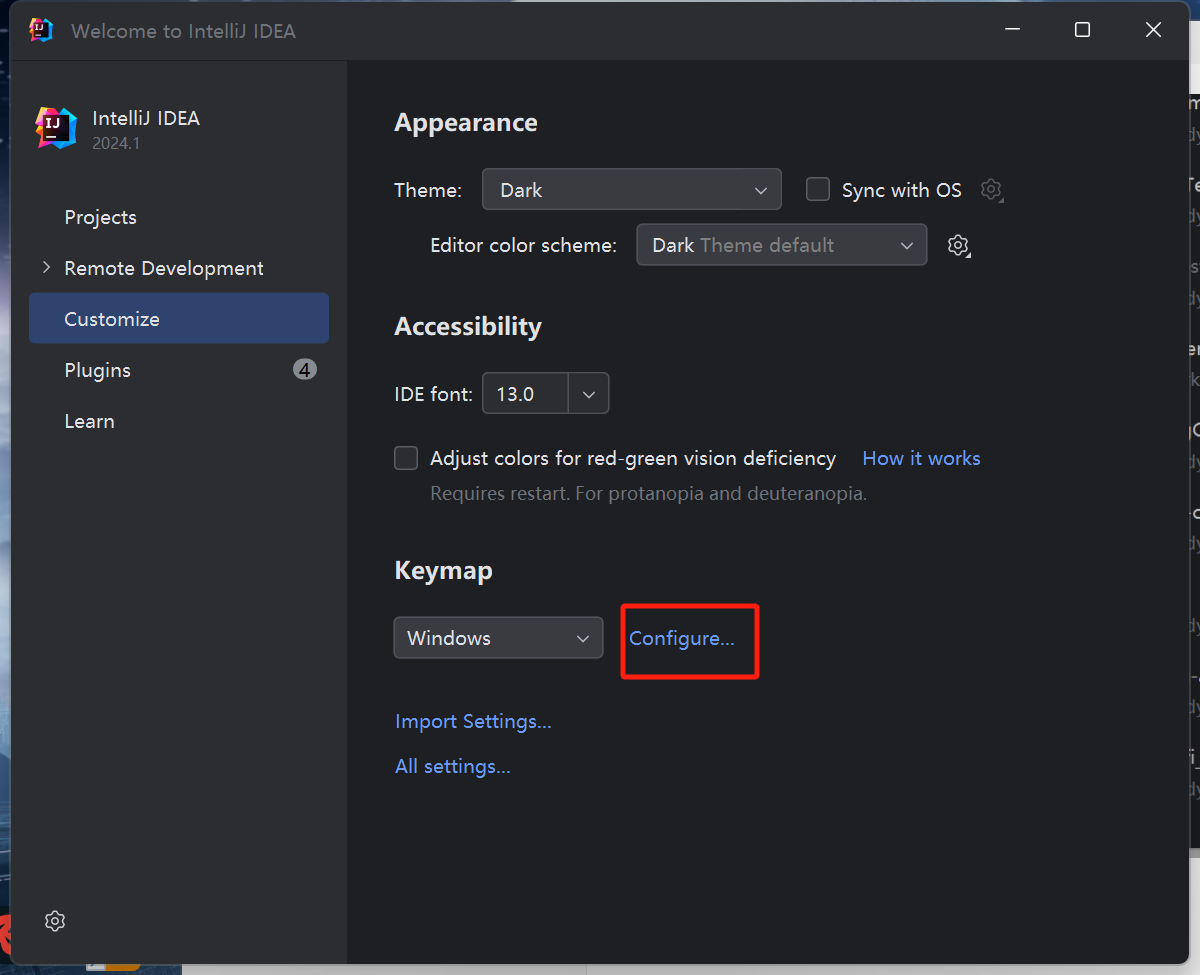This screenshot has height=975, width=1200.
Task: Enable the Sync with OS checkbox
Action: [818, 189]
